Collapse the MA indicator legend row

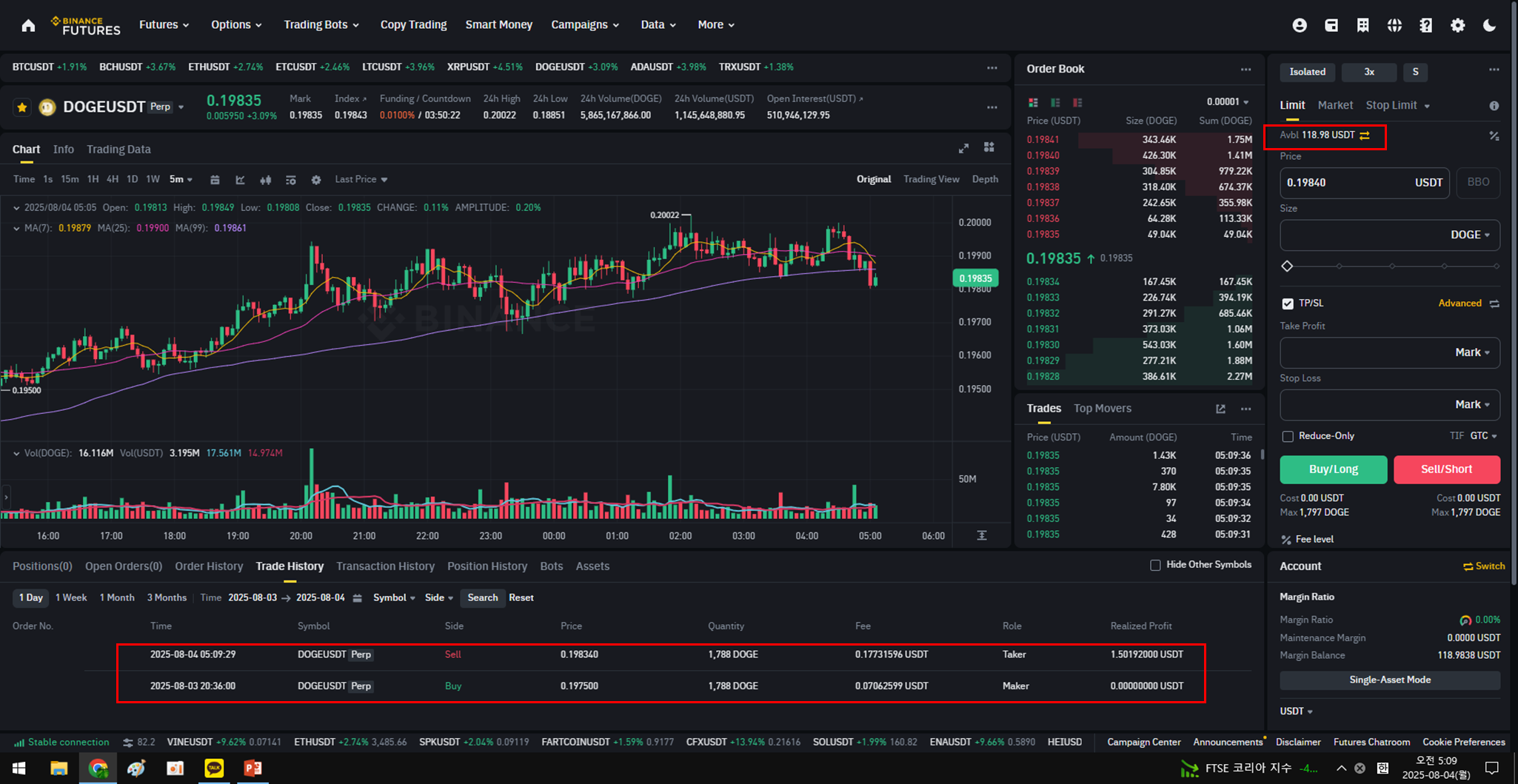click(16, 228)
